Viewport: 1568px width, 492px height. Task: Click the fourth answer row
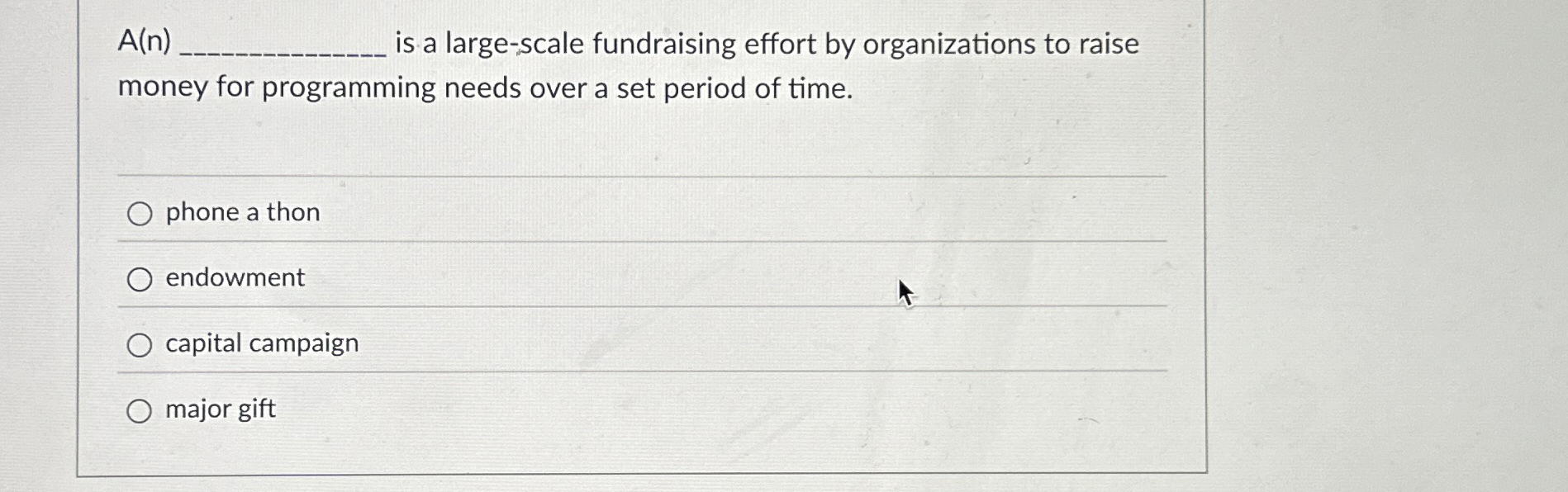pos(578,409)
